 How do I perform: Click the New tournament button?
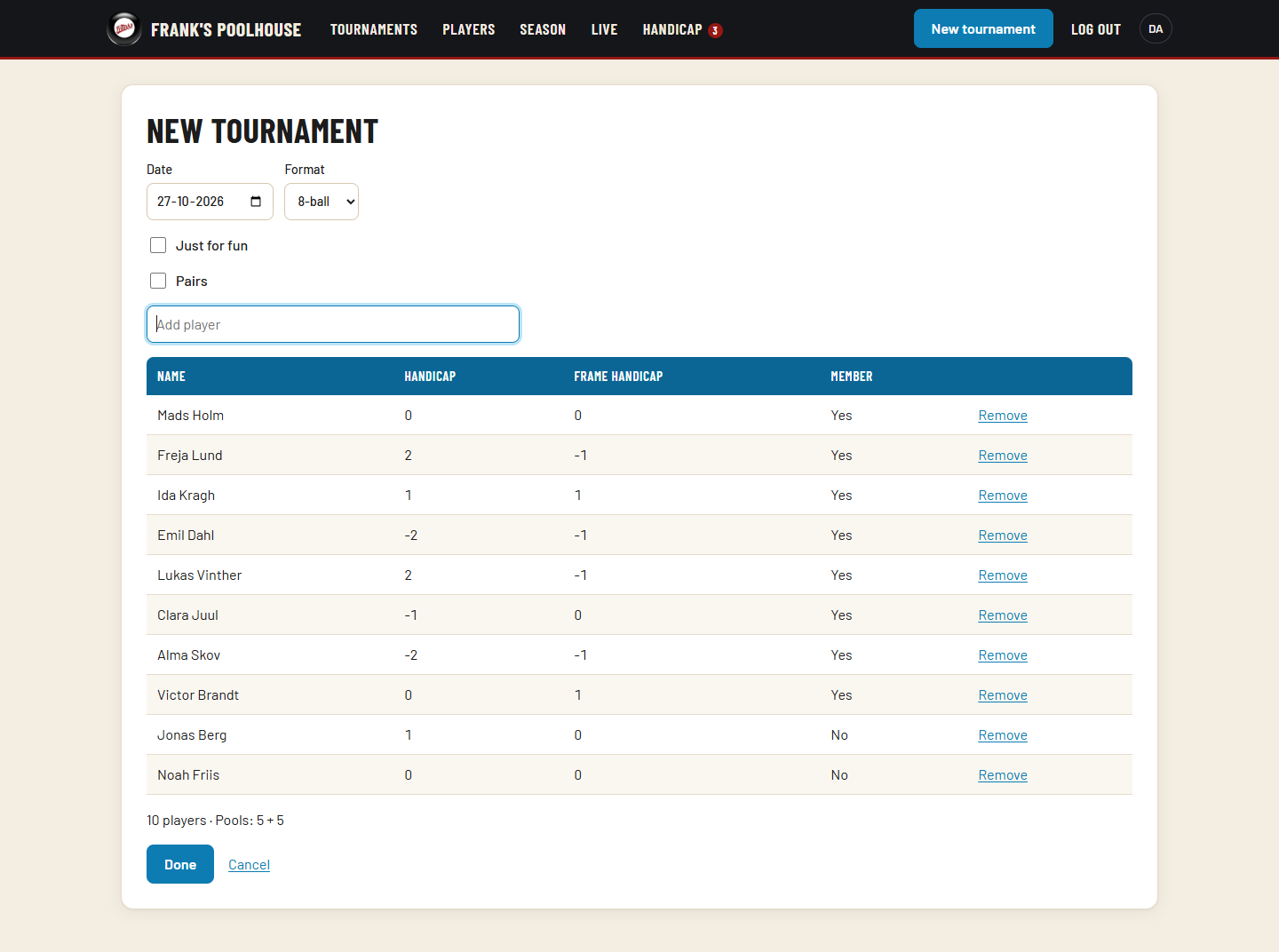(x=983, y=28)
